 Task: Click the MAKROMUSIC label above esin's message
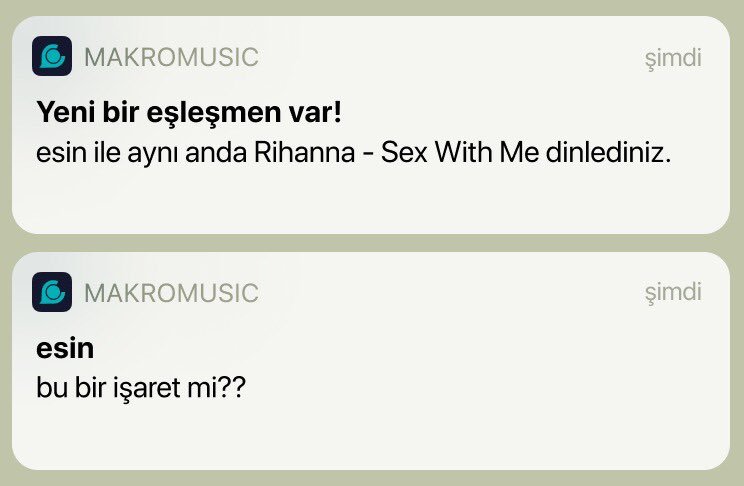(171, 293)
